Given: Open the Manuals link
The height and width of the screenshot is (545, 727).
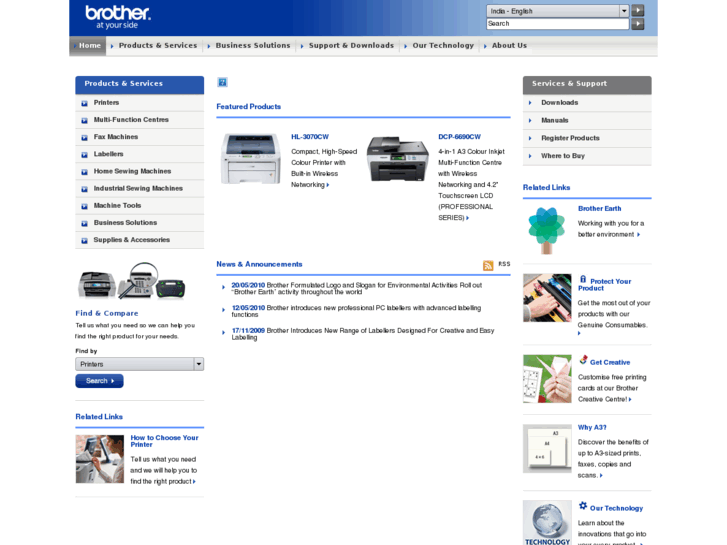Looking at the screenshot, I should 555,120.
